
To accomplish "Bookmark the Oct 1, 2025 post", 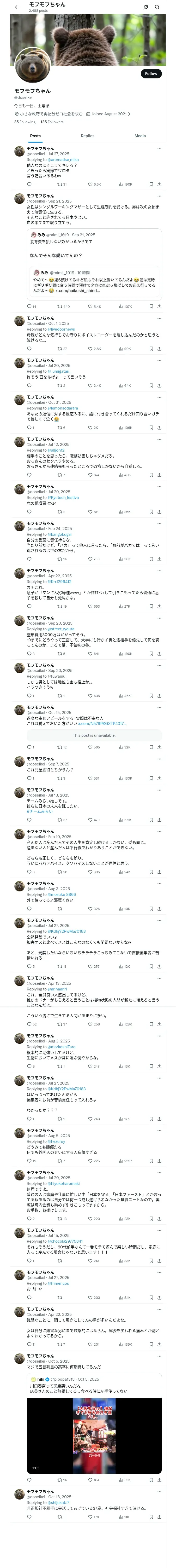I will pyautogui.click(x=150, y=349).
